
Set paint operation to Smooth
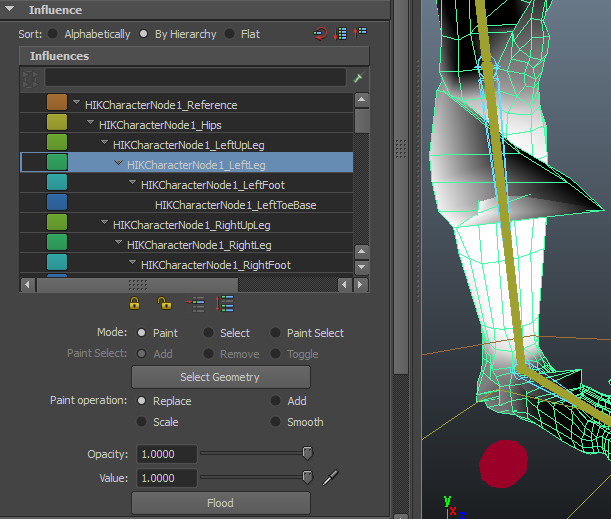coord(276,422)
